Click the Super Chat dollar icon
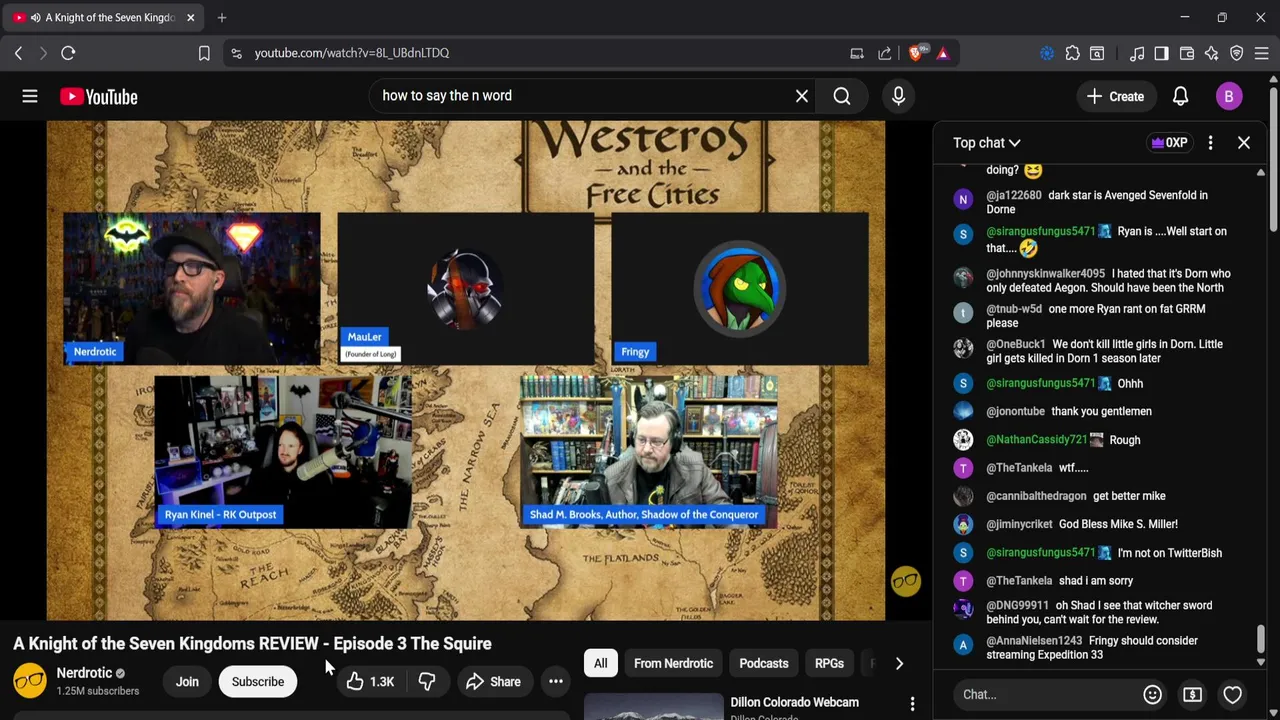This screenshot has height=720, width=1280. 1192,694
